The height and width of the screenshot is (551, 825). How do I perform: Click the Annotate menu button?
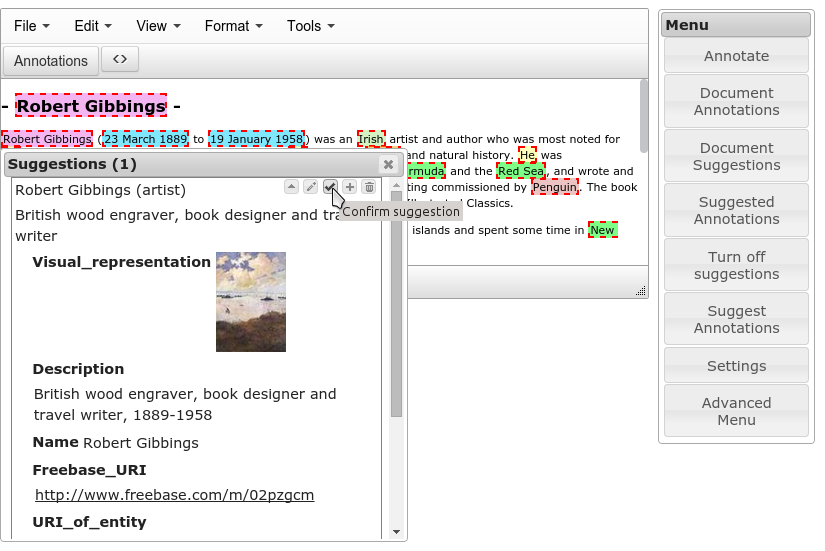click(x=736, y=56)
